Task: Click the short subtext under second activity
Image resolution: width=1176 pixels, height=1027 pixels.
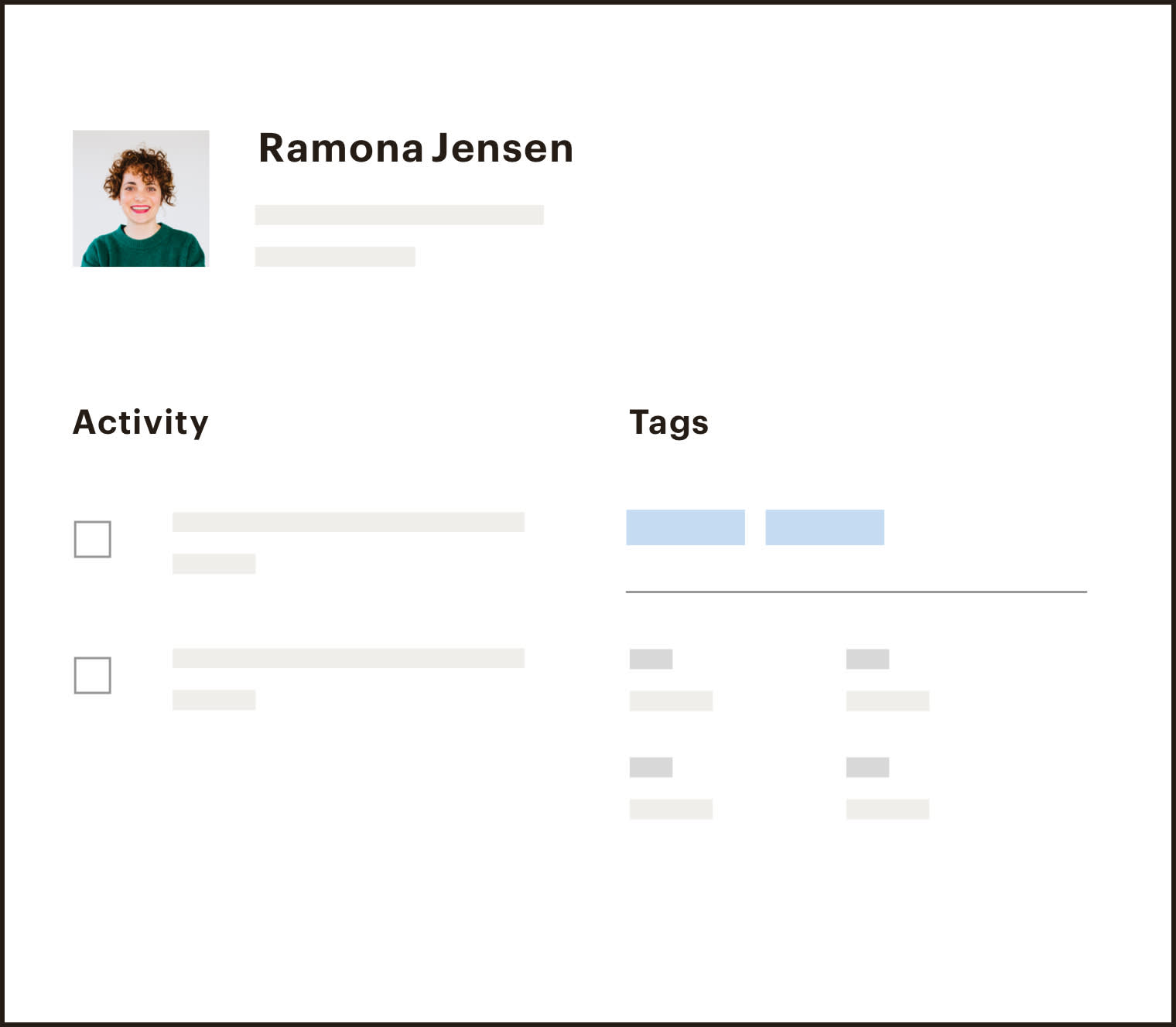Action: [x=214, y=700]
